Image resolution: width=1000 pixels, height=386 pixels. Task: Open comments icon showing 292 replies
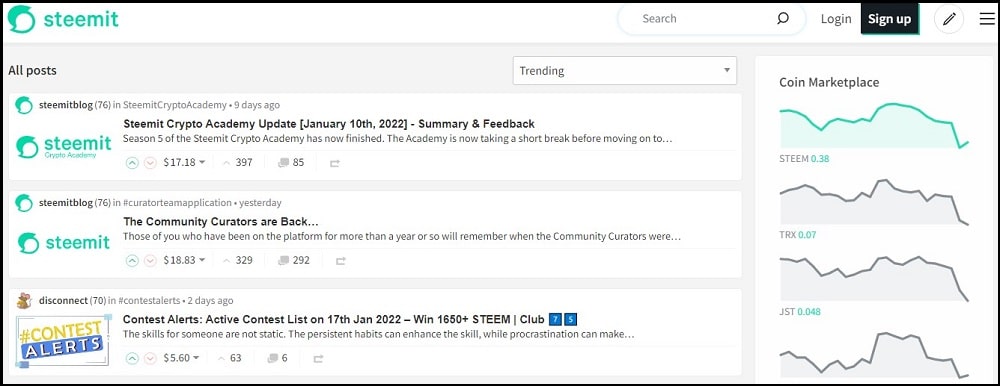[x=284, y=260]
